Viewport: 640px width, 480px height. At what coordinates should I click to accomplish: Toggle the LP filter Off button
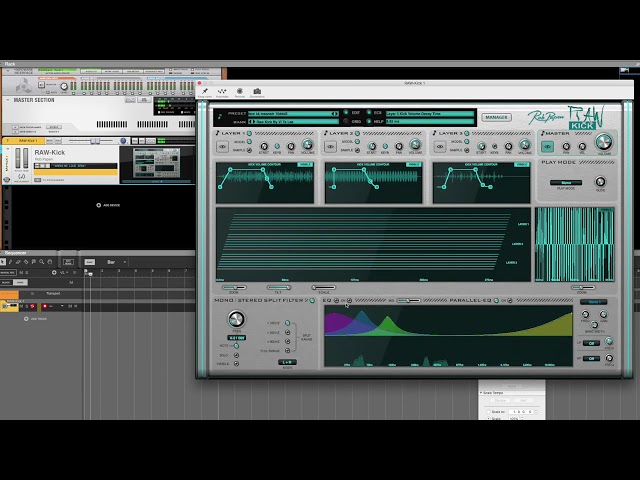[591, 343]
